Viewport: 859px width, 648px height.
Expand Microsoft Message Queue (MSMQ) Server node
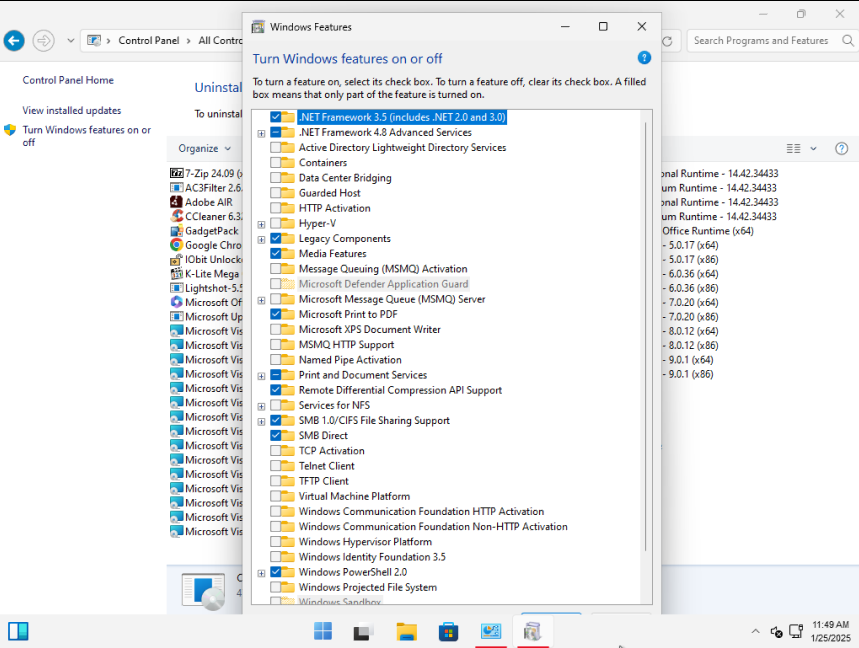[x=261, y=300]
